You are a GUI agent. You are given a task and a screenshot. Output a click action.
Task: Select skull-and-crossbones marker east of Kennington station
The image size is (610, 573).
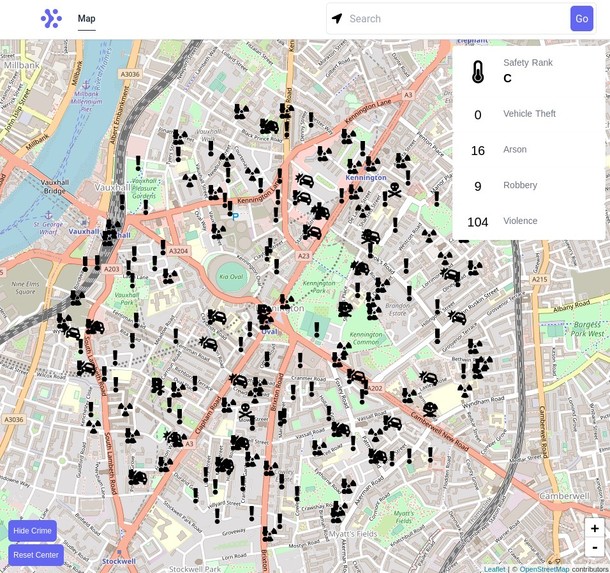(394, 190)
